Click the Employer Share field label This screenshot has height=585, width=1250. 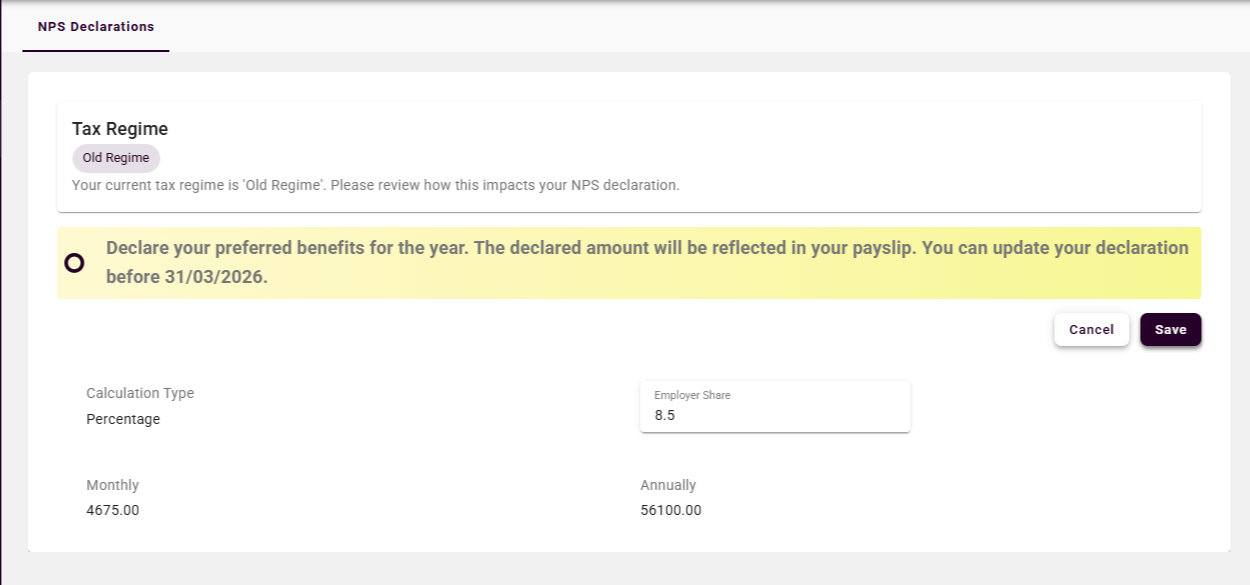(x=692, y=395)
